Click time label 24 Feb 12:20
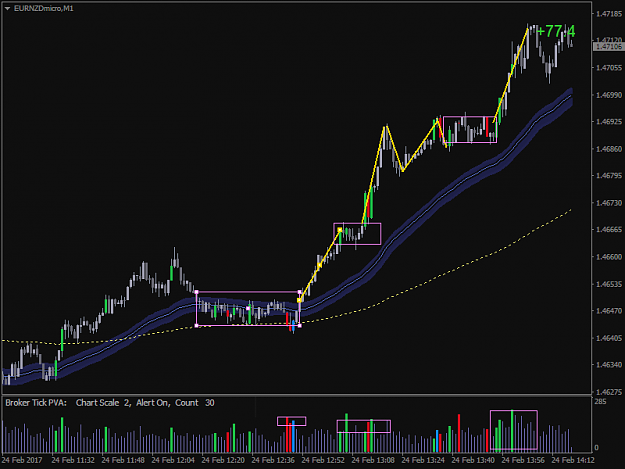 pyautogui.click(x=223, y=460)
